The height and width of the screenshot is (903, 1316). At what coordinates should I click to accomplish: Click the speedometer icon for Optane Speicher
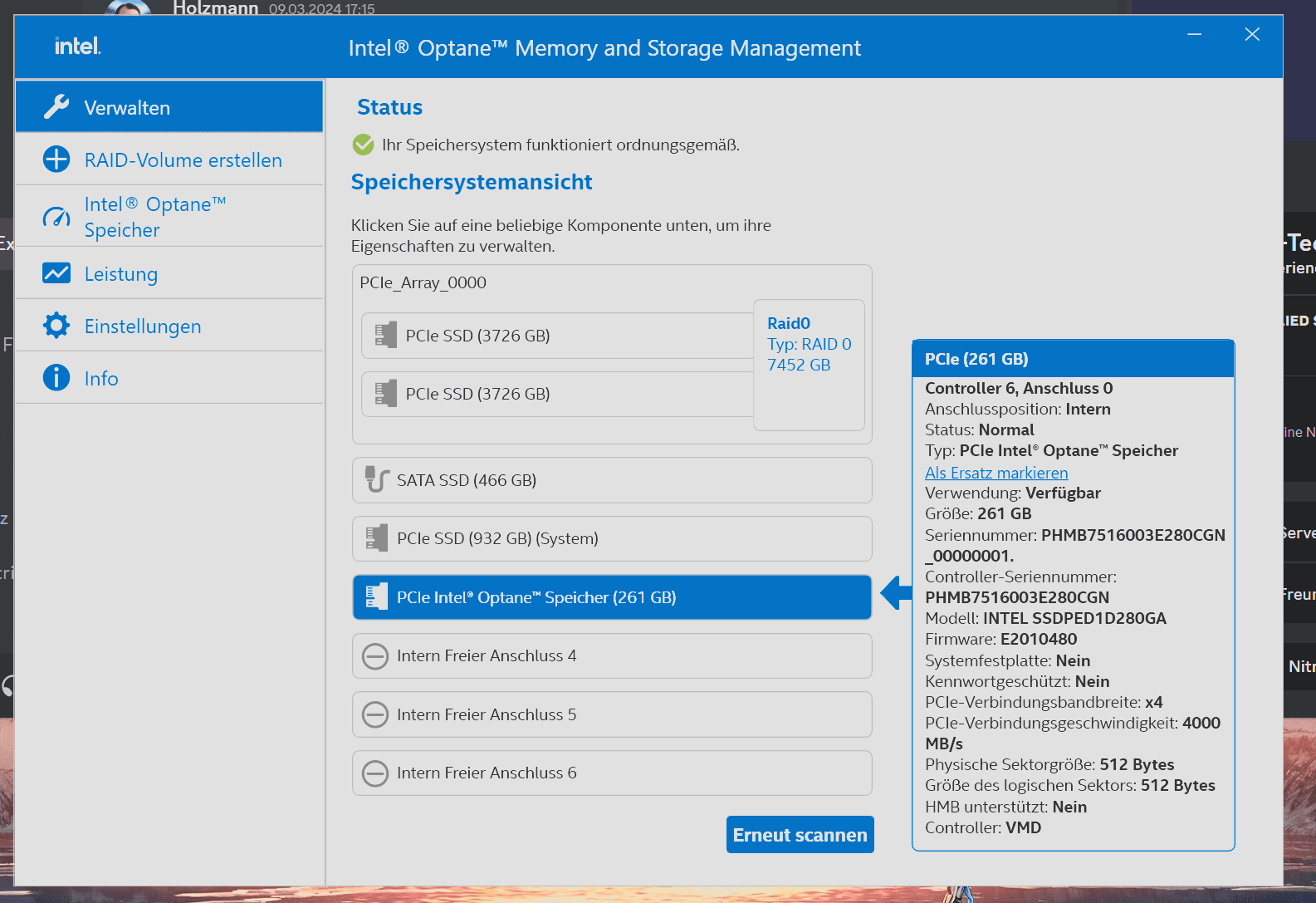click(x=56, y=217)
